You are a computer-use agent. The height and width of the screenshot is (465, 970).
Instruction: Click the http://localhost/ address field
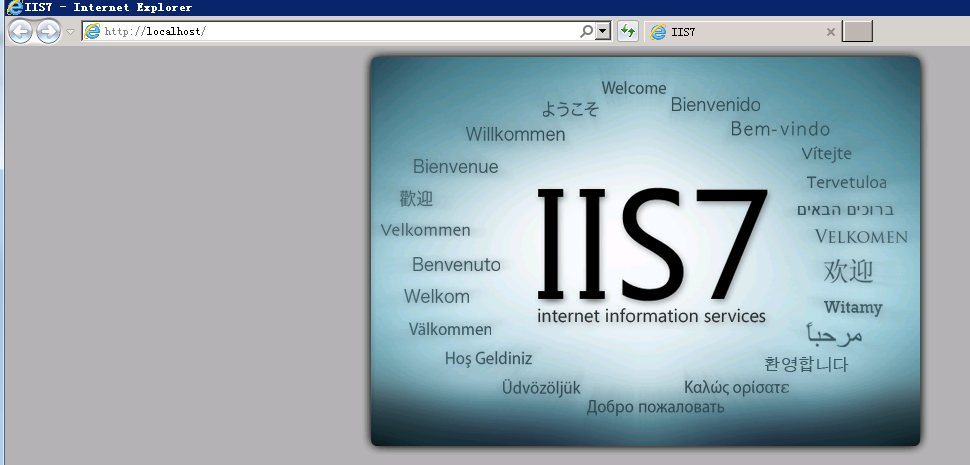coord(330,32)
